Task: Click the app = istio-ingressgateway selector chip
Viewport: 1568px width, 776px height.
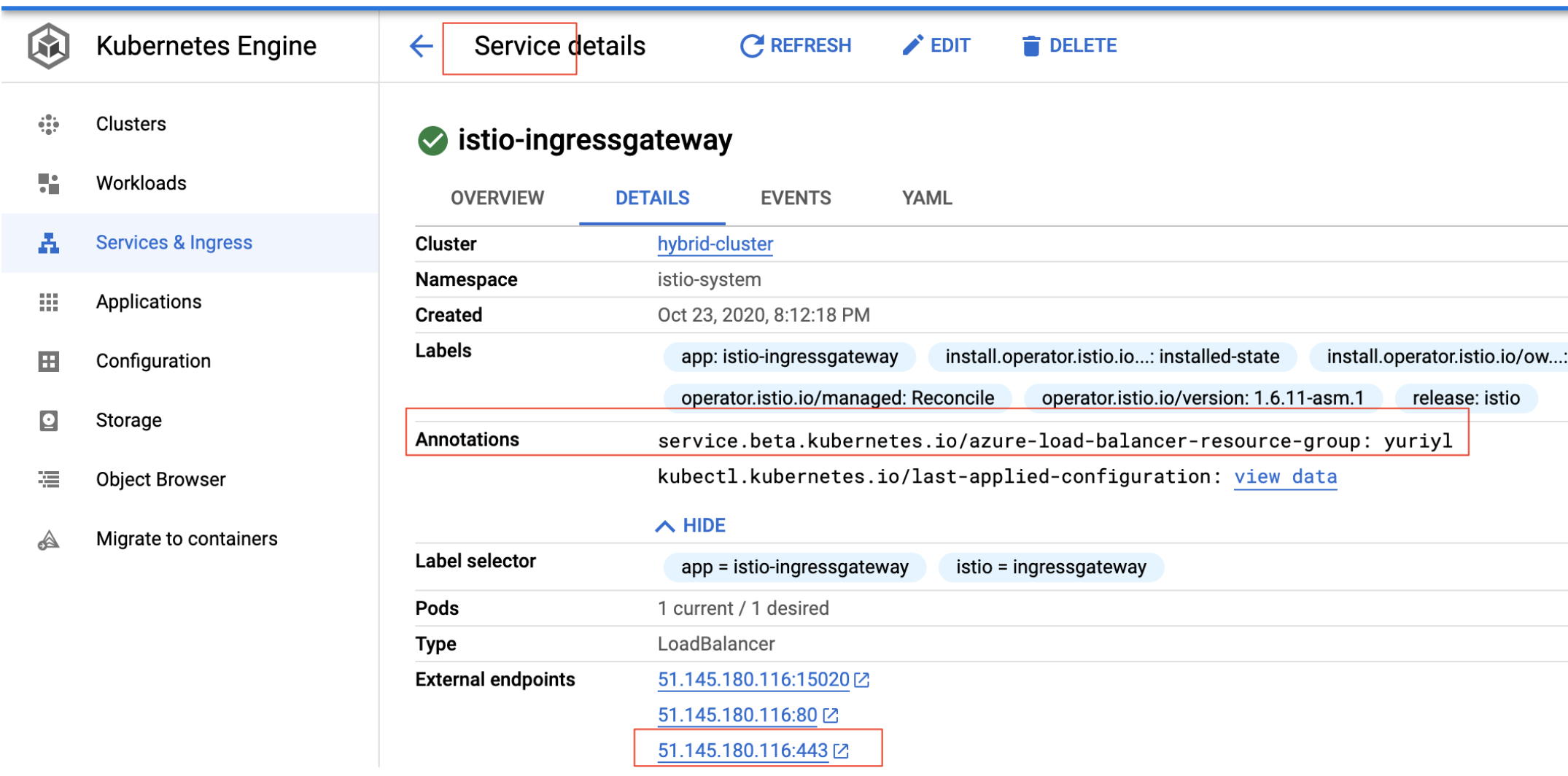Action: [794, 567]
